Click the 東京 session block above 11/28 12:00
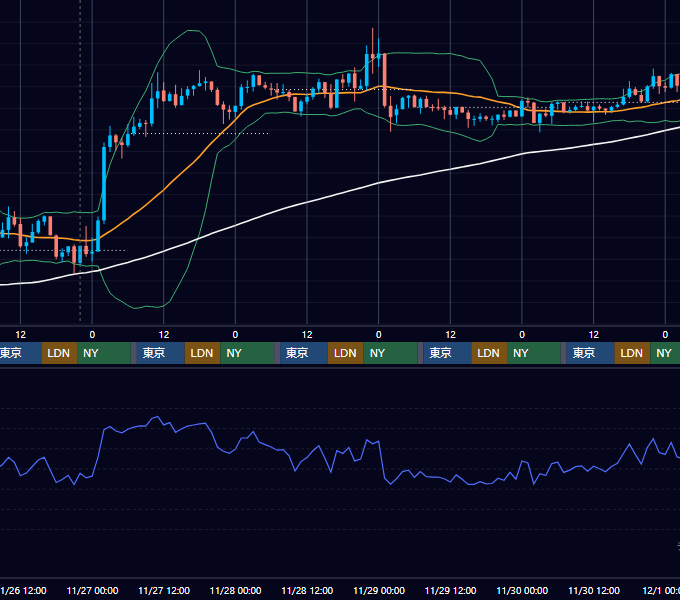680x600 pixels. pyautogui.click(x=304, y=353)
